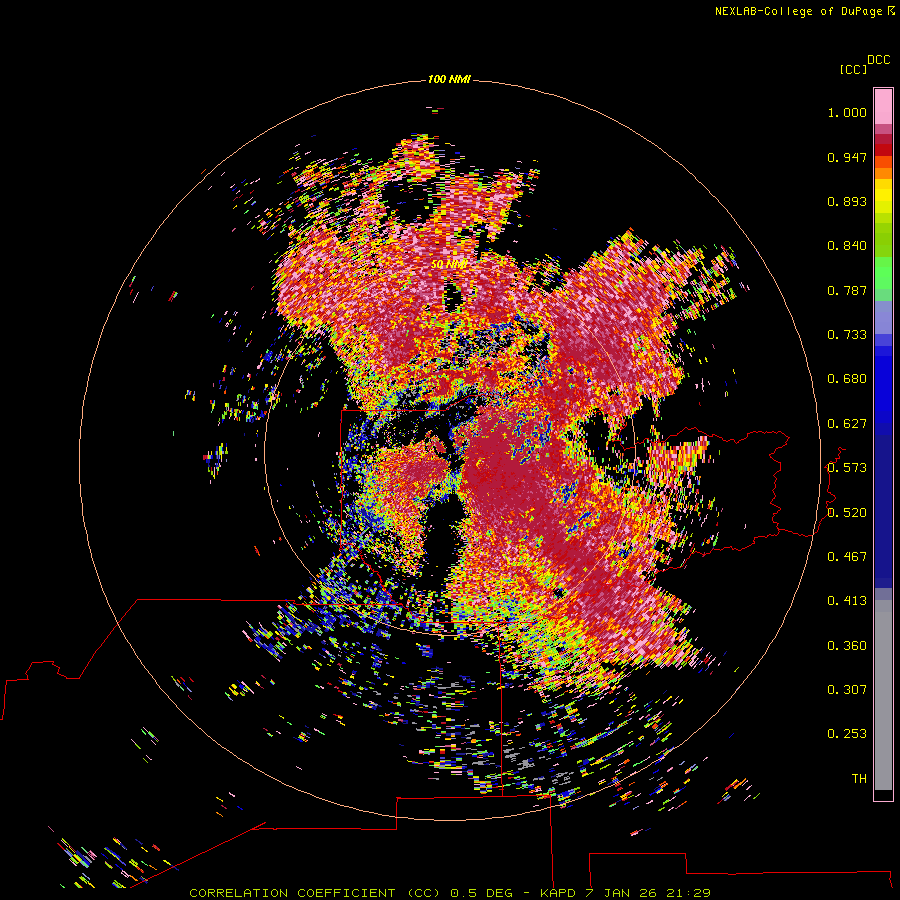Click the 0.733 color scale value

click(847, 335)
